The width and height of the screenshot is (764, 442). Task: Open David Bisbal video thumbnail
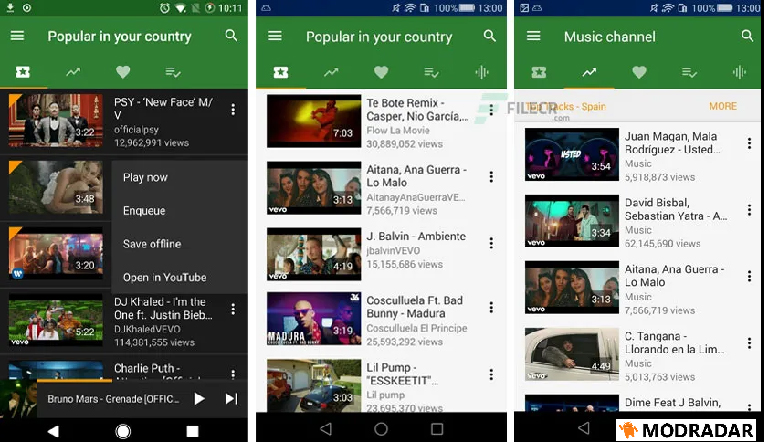tap(572, 221)
